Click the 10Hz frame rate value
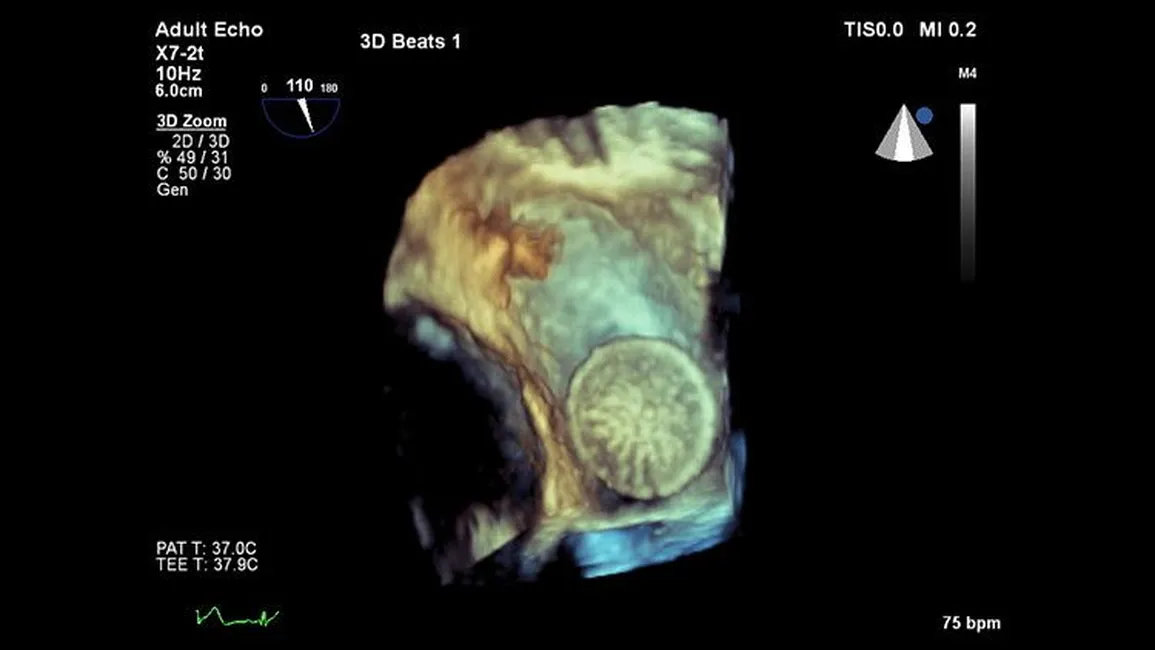Viewport: 1155px width, 650px height. (175, 74)
